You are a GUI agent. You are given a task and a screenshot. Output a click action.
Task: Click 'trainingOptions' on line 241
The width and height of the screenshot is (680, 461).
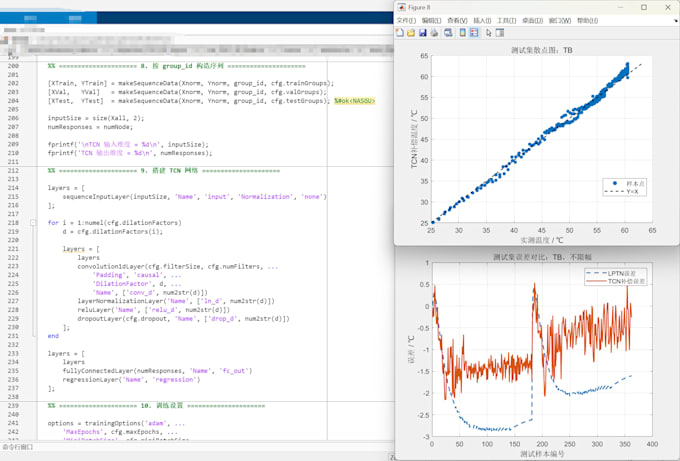click(x=112, y=423)
